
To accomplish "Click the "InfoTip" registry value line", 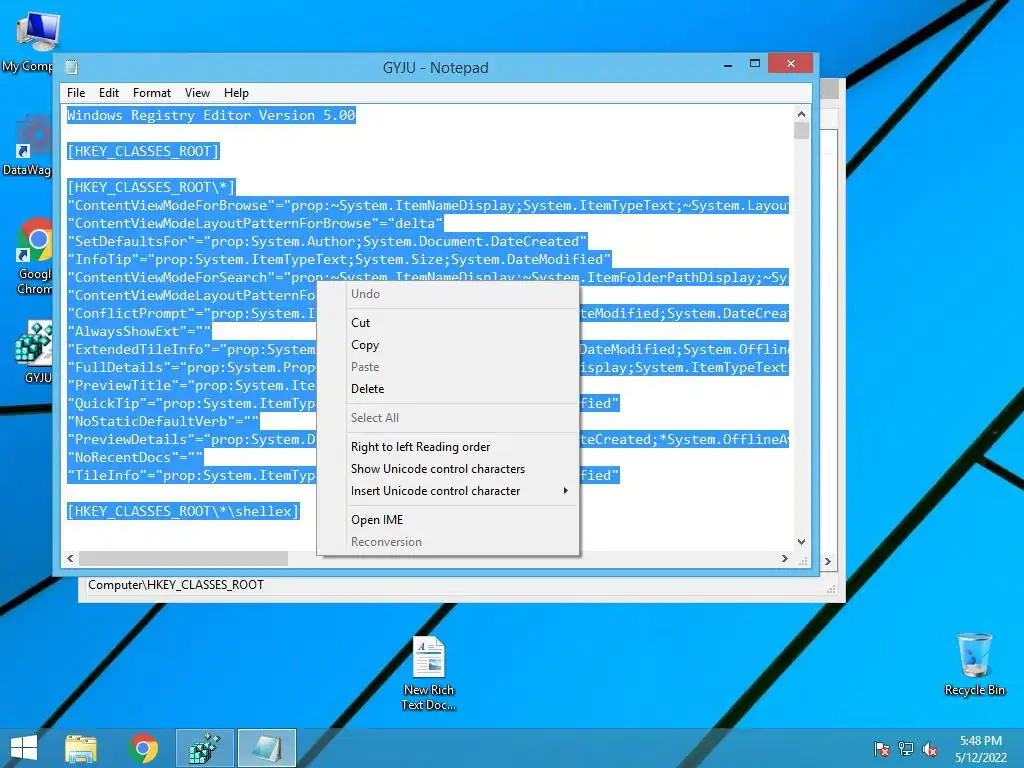I will pos(339,259).
